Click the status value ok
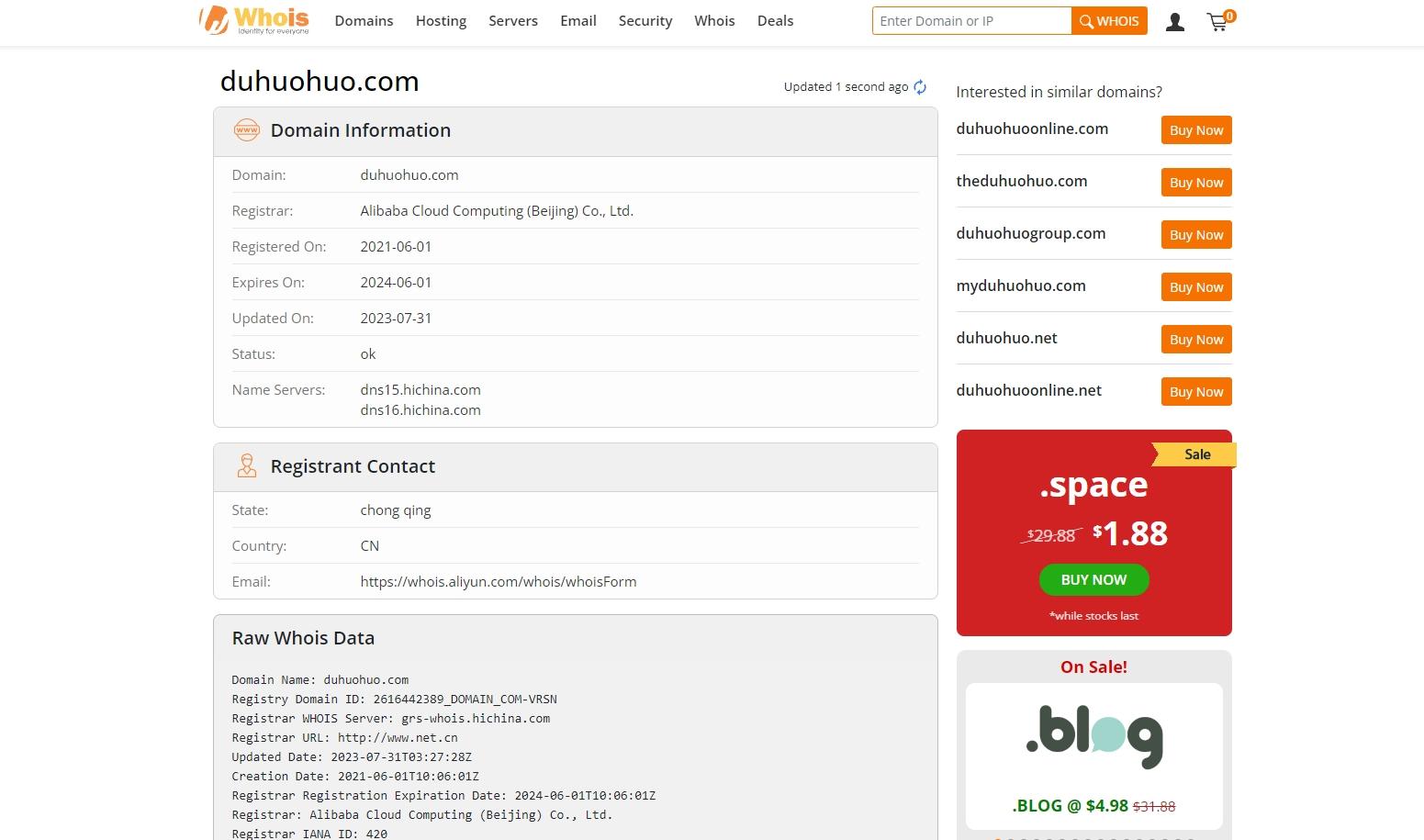Image resolution: width=1424 pixels, height=840 pixels. 368,354
